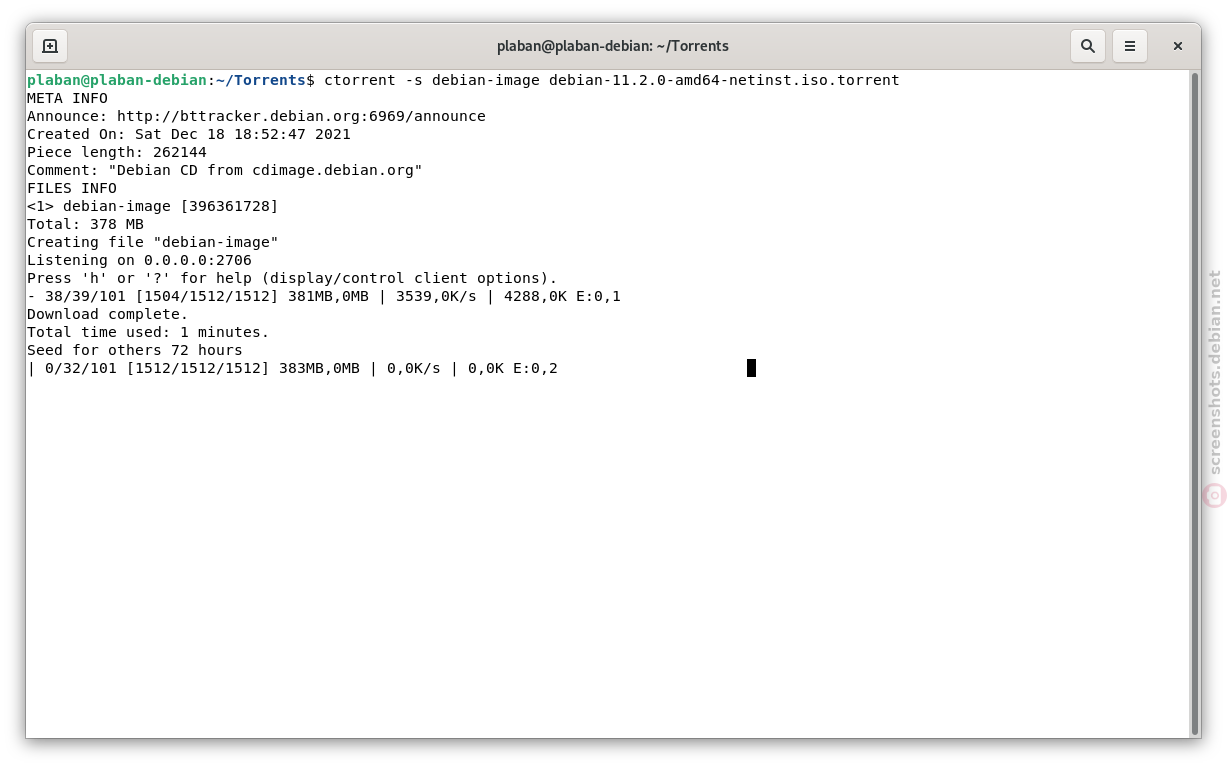Screen dimensions: 1227x767
Task: Click the Comment line about cdimage.debian.org
Action: click(x=225, y=170)
